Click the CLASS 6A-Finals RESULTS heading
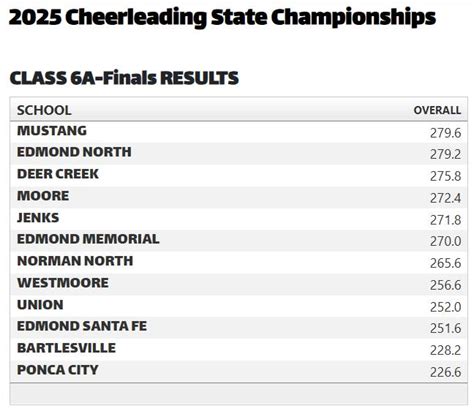This screenshot has height=414, width=474. [x=124, y=78]
